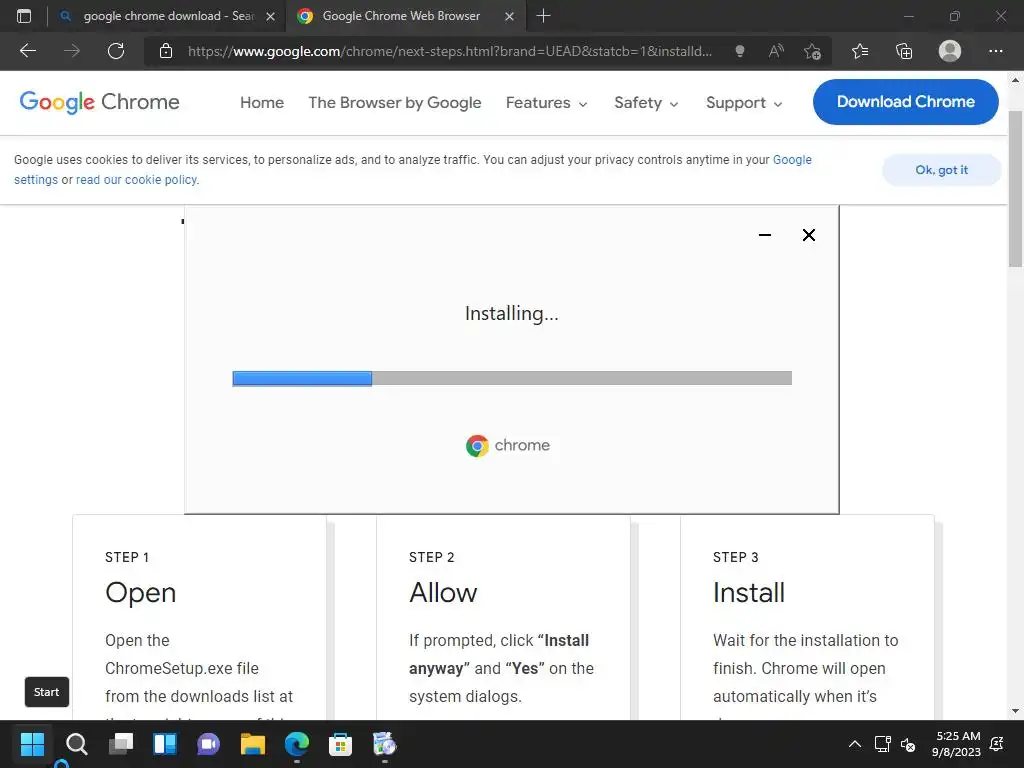The width and height of the screenshot is (1024, 768).
Task: Click the STEP 3 Install card heading
Action: point(749,592)
